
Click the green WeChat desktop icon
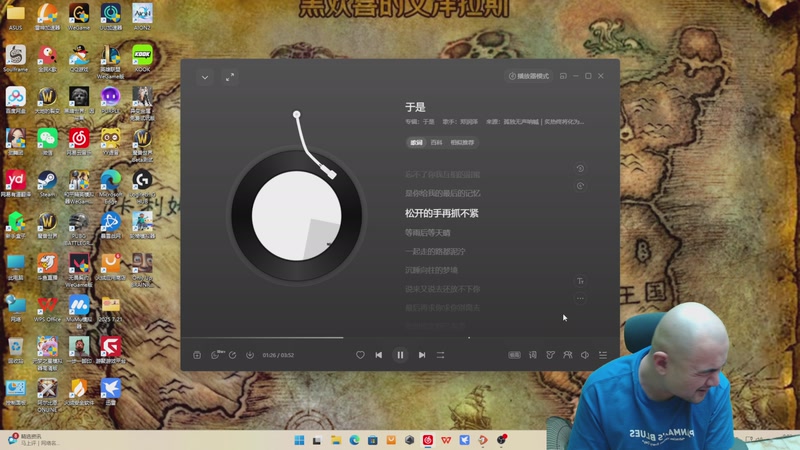pyautogui.click(x=47, y=142)
